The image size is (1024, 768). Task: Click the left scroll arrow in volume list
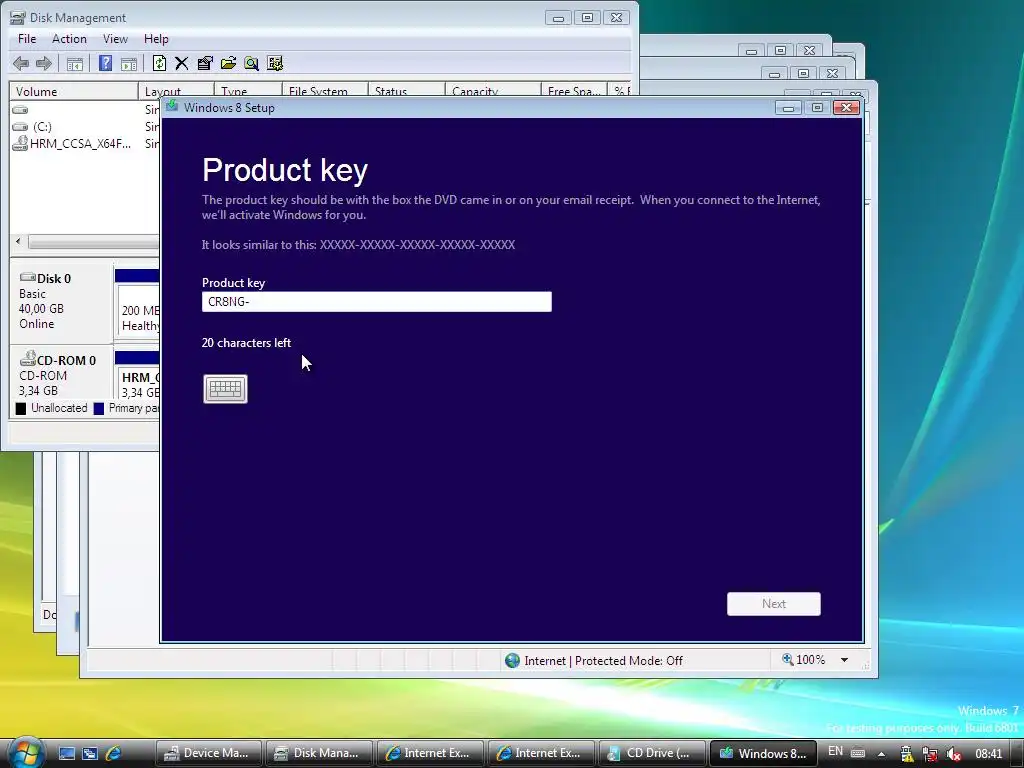(18, 242)
